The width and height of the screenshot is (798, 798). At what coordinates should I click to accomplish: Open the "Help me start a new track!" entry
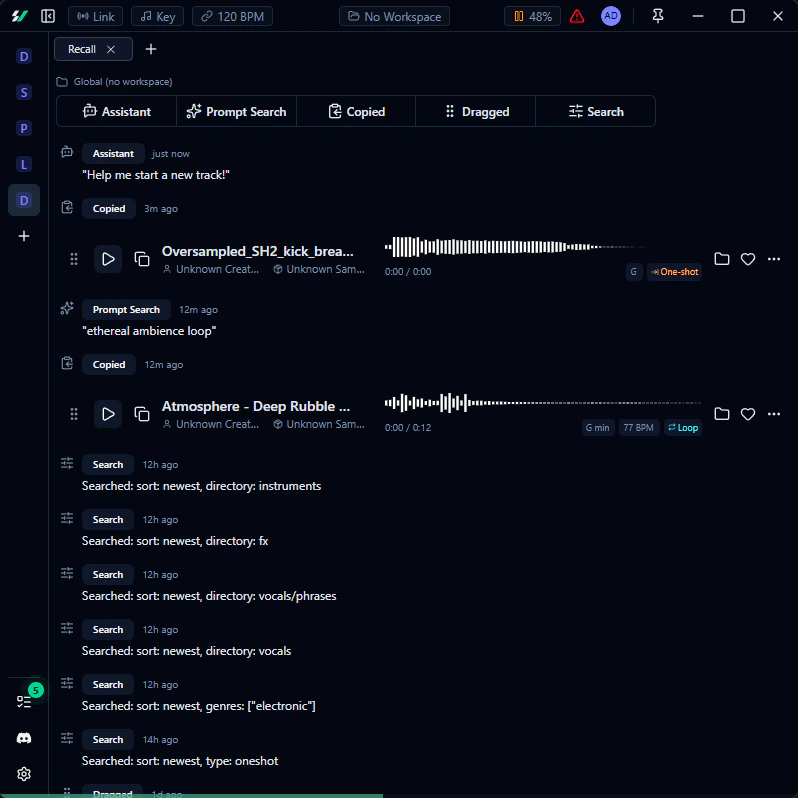click(x=156, y=175)
